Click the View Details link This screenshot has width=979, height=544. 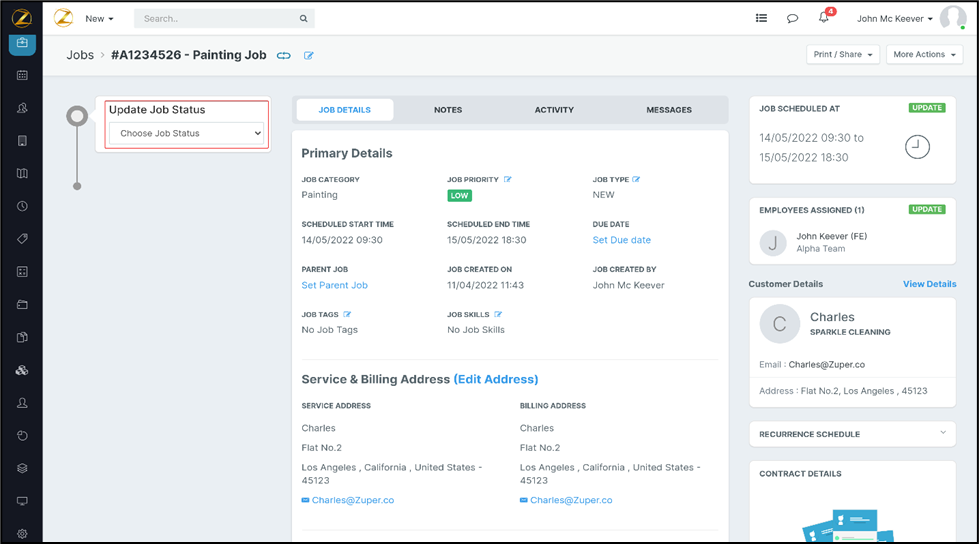929,284
